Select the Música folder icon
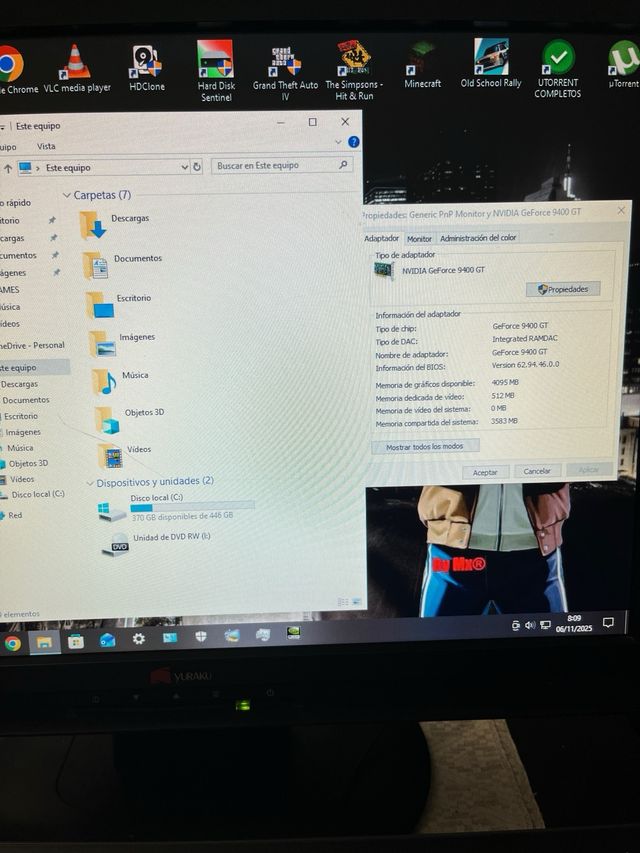The height and width of the screenshot is (853, 640). [x=104, y=381]
